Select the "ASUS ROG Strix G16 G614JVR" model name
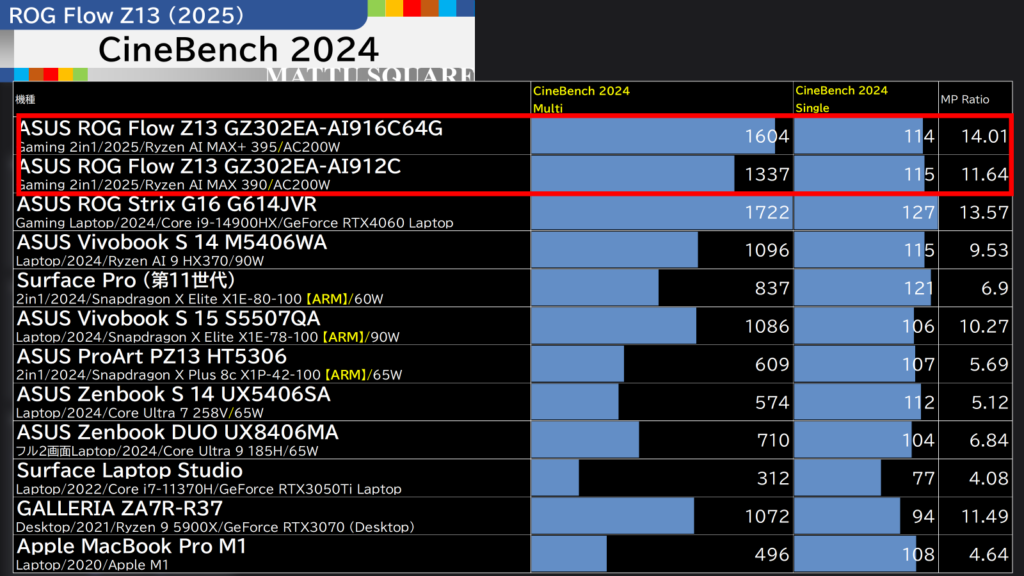Image resolution: width=1024 pixels, height=576 pixels. pyautogui.click(x=167, y=204)
